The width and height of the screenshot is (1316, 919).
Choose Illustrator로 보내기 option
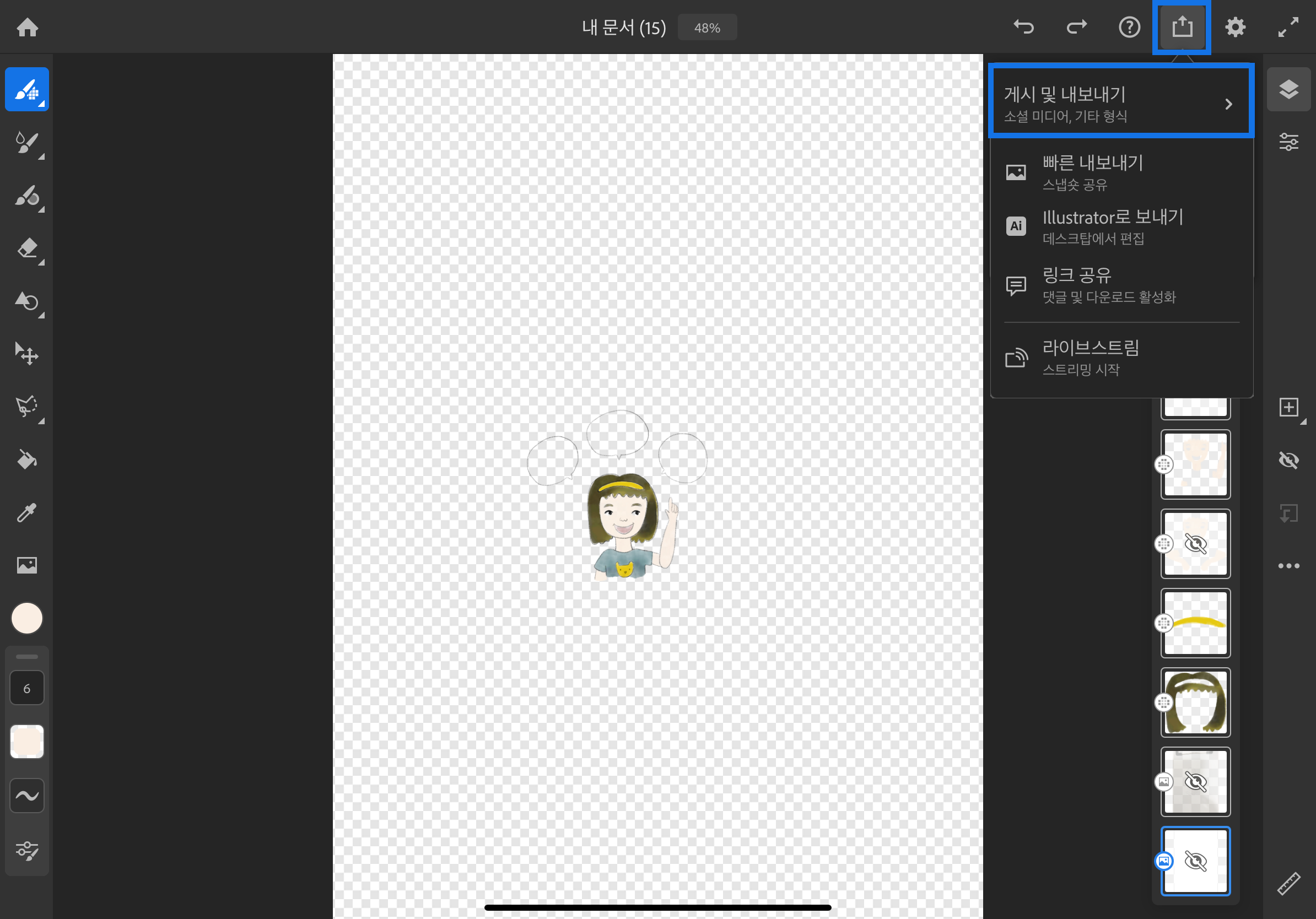tap(1112, 226)
